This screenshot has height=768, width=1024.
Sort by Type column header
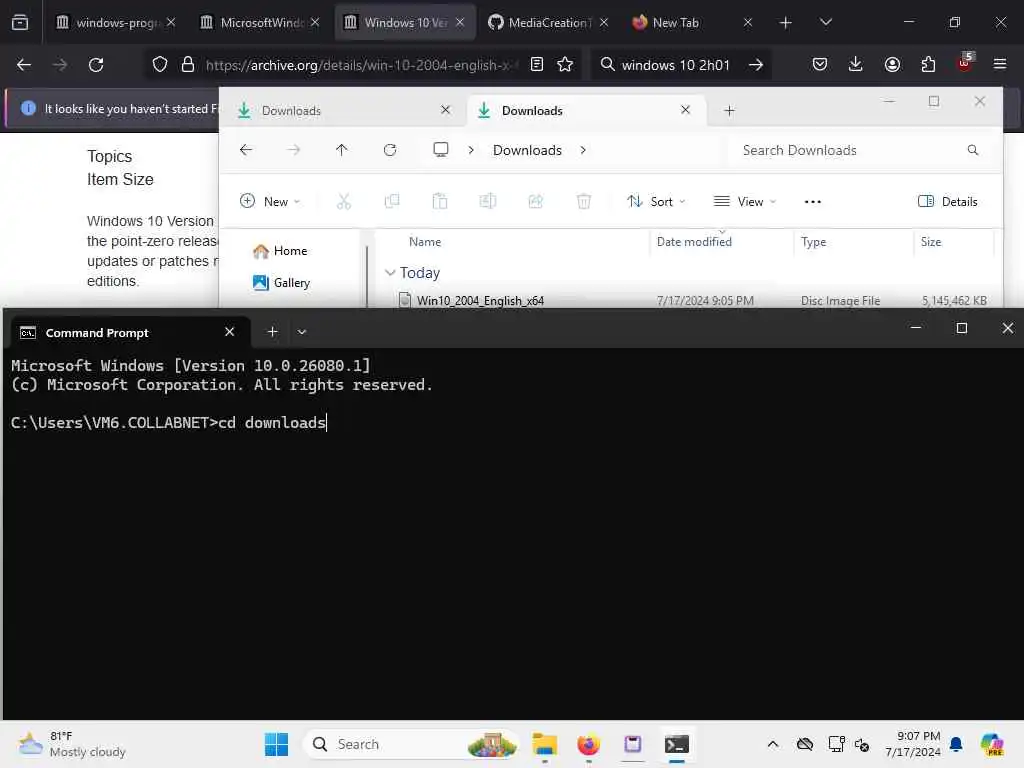pos(813,242)
